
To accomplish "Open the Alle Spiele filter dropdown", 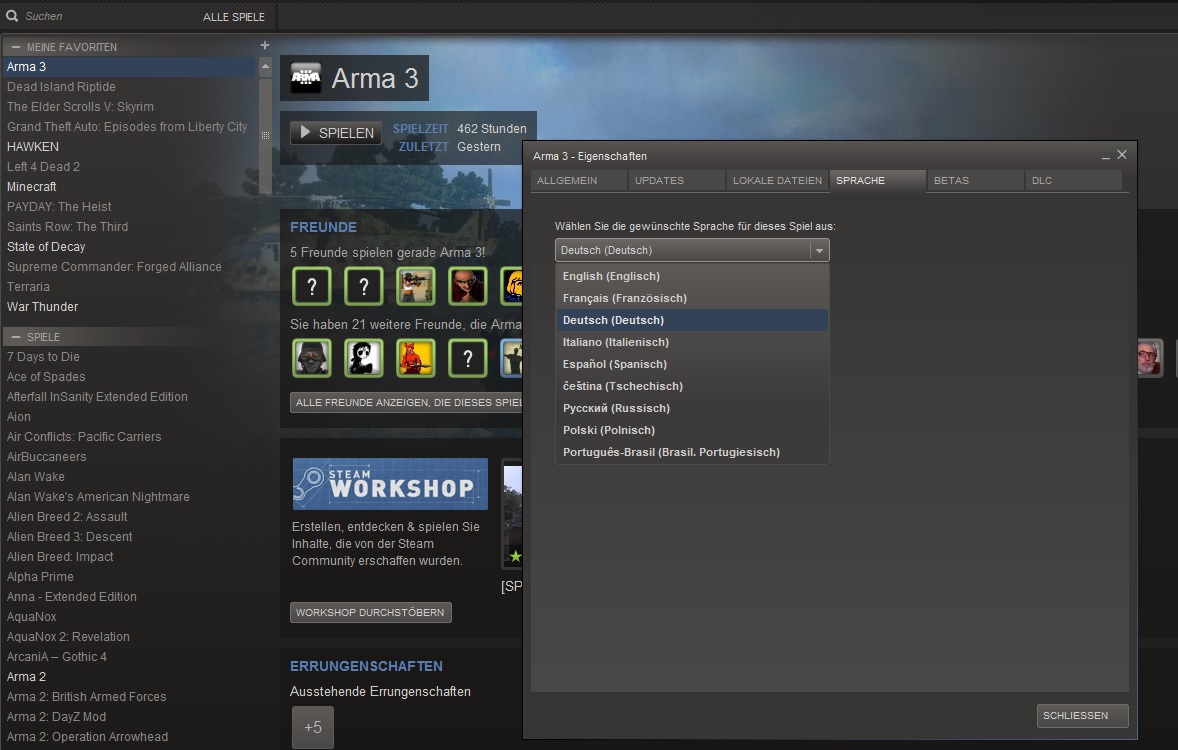I will point(234,17).
